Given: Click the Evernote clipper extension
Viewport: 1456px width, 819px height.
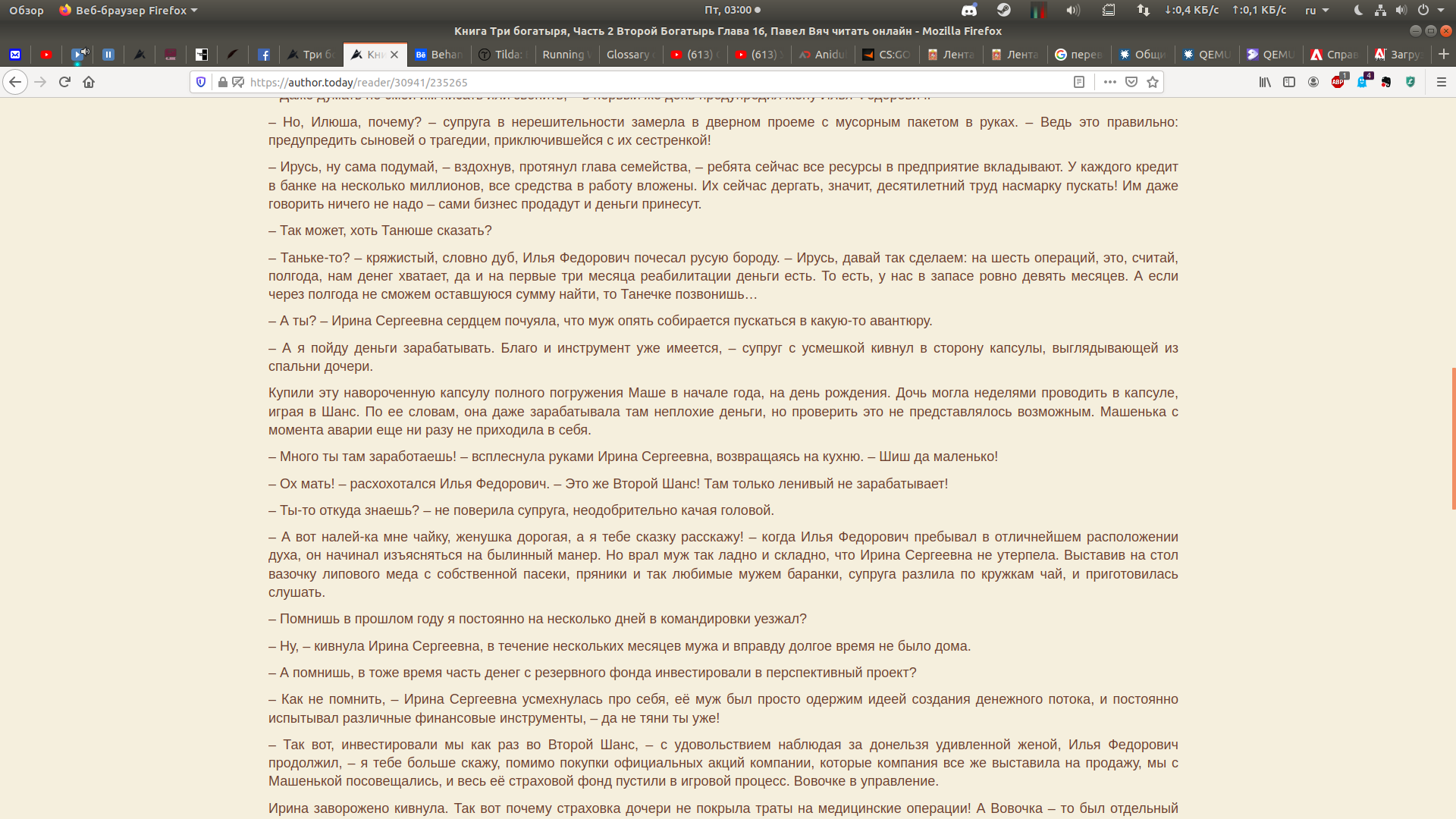Looking at the screenshot, I should coord(1386,82).
